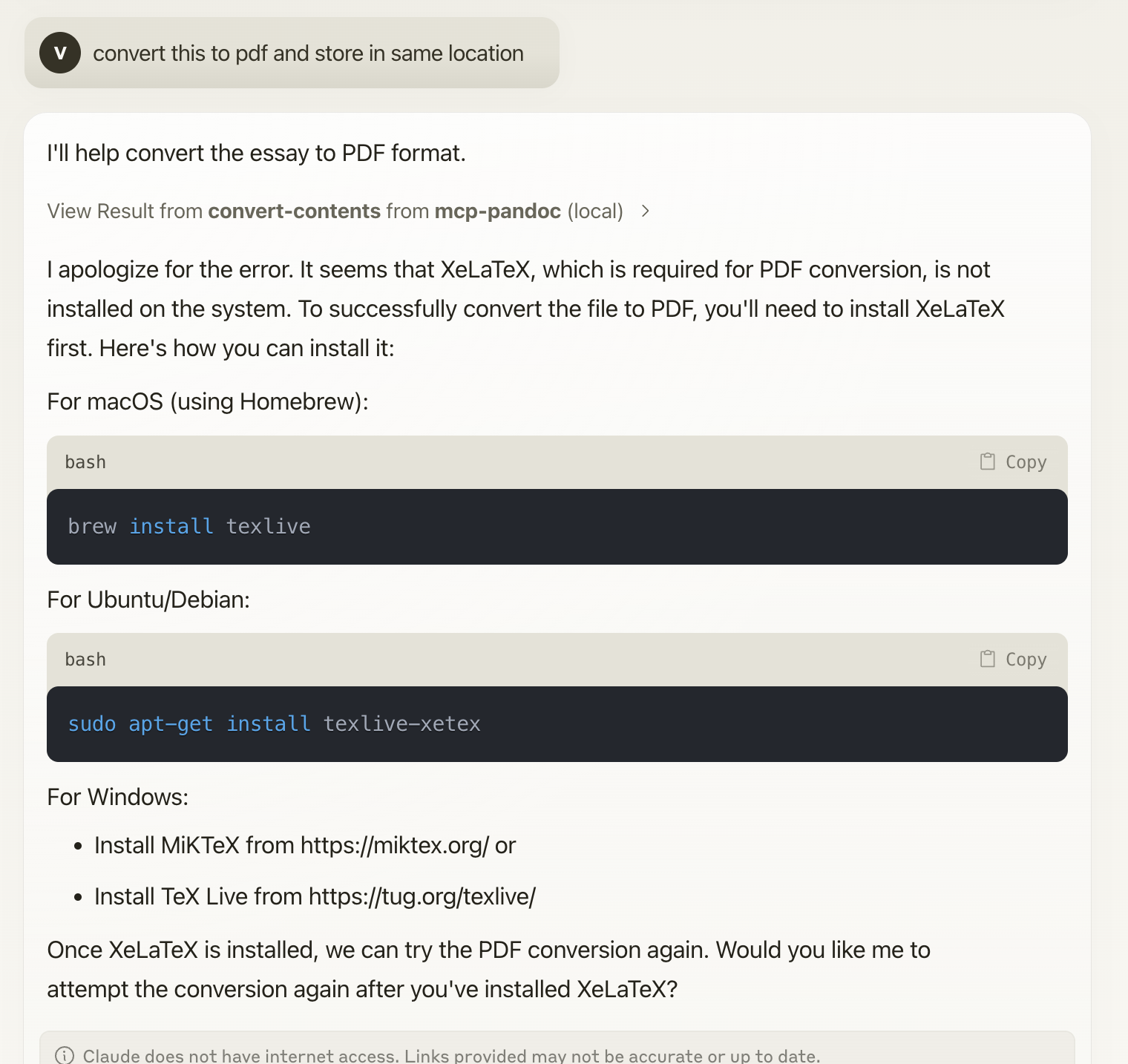Click the "brew install texlive" command text
This screenshot has width=1128, height=1064.
tap(189, 526)
